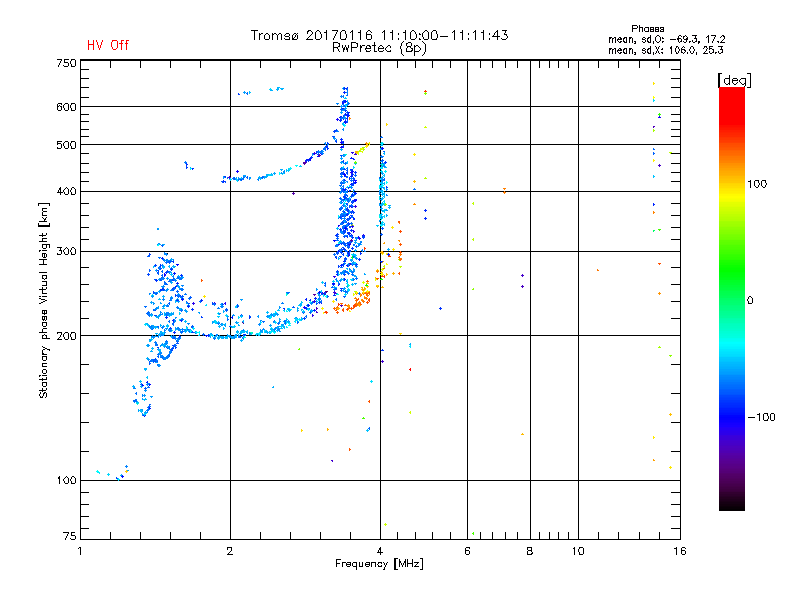Click y-axis label 100
The width and height of the screenshot is (800, 600).
66,480
